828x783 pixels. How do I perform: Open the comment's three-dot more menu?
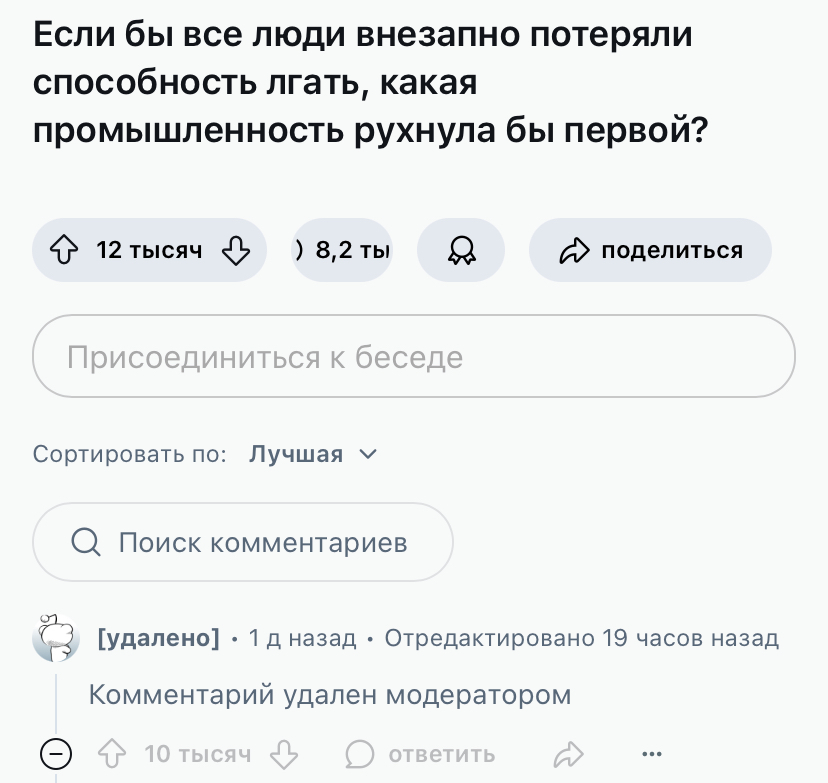click(x=652, y=753)
